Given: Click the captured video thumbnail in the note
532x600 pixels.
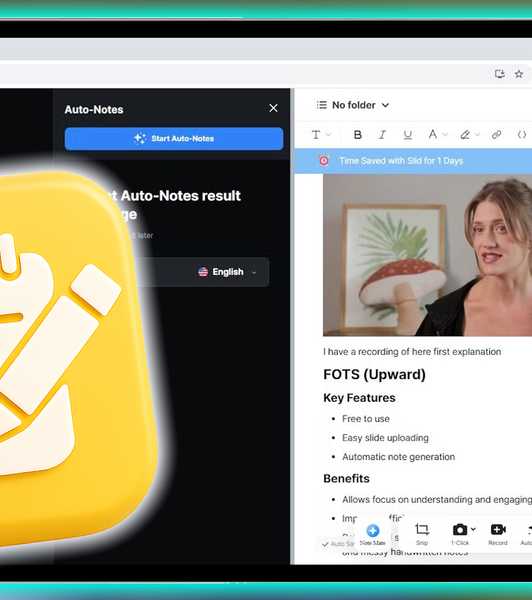Looking at the screenshot, I should point(427,255).
